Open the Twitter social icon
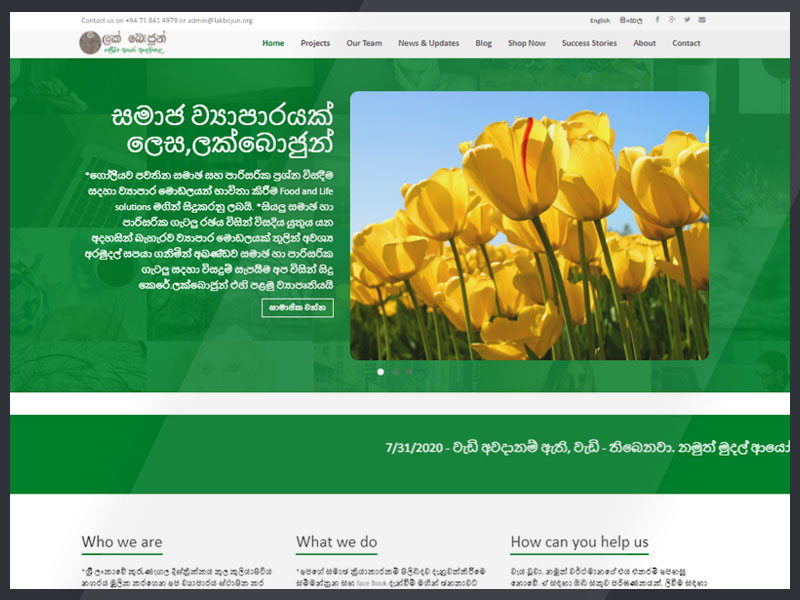800x600 pixels. [x=687, y=20]
